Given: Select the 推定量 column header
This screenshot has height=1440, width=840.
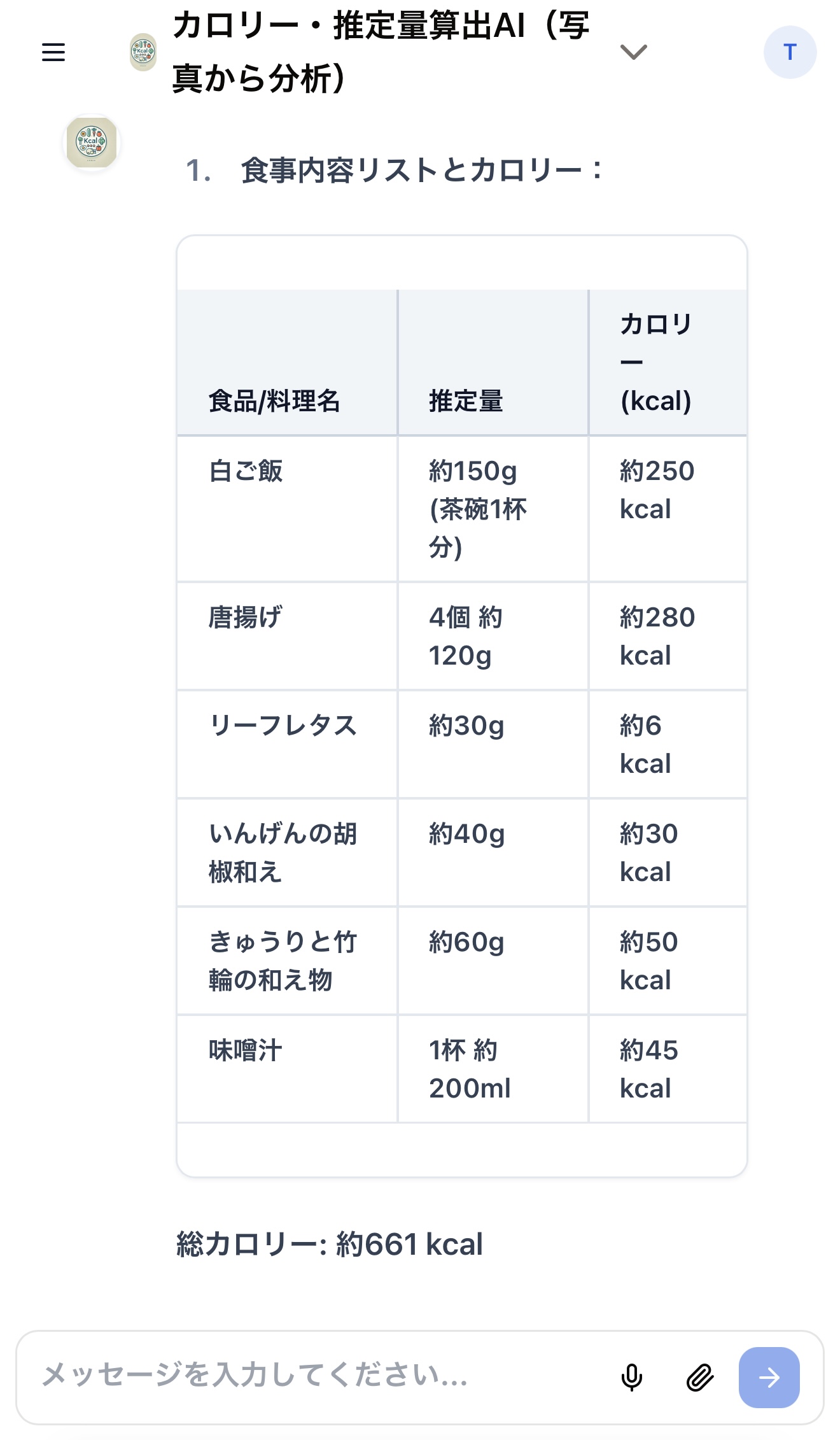Looking at the screenshot, I should (x=466, y=401).
